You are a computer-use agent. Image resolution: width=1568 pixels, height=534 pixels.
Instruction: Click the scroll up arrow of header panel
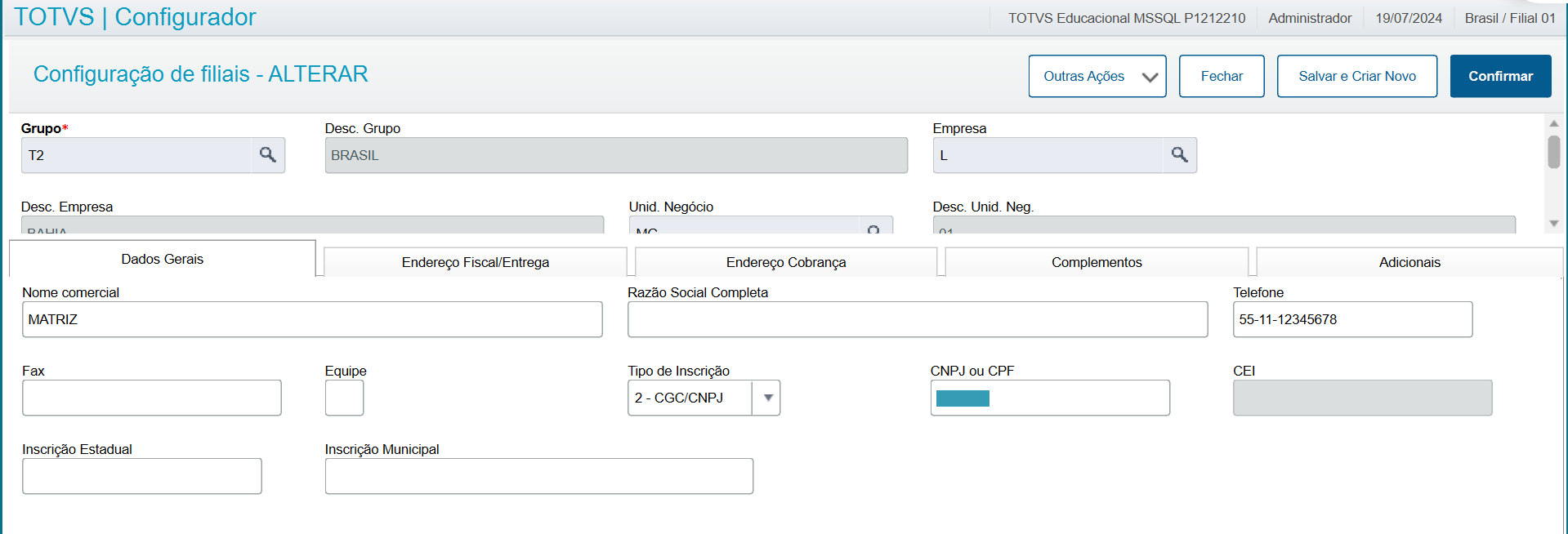coord(1553,123)
